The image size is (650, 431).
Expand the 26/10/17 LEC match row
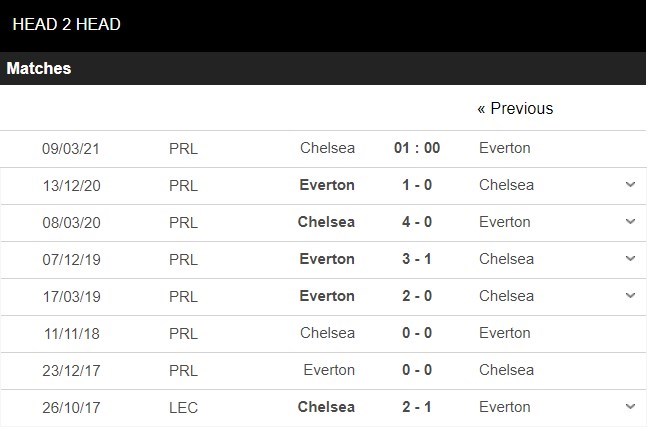(x=629, y=407)
